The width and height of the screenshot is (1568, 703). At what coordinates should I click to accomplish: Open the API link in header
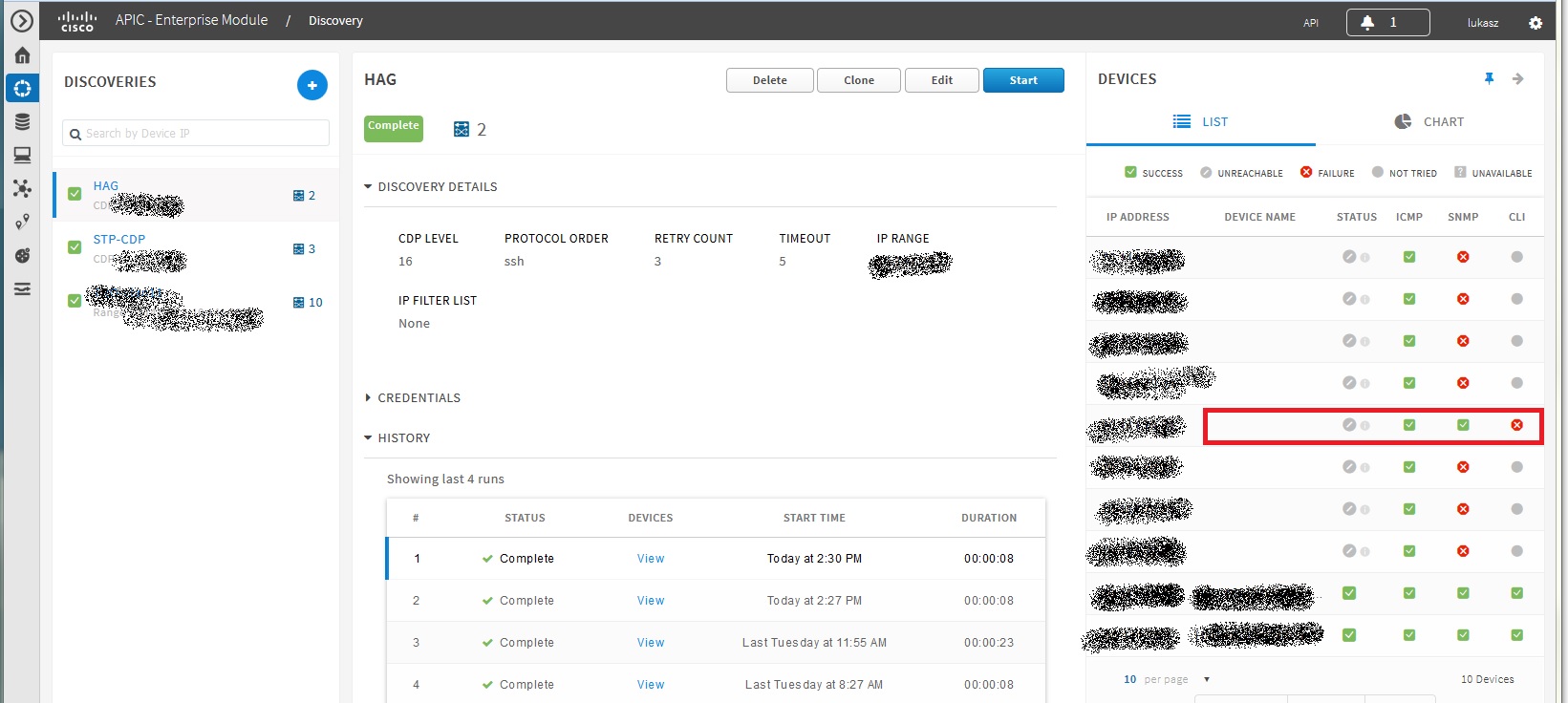pos(1311,23)
